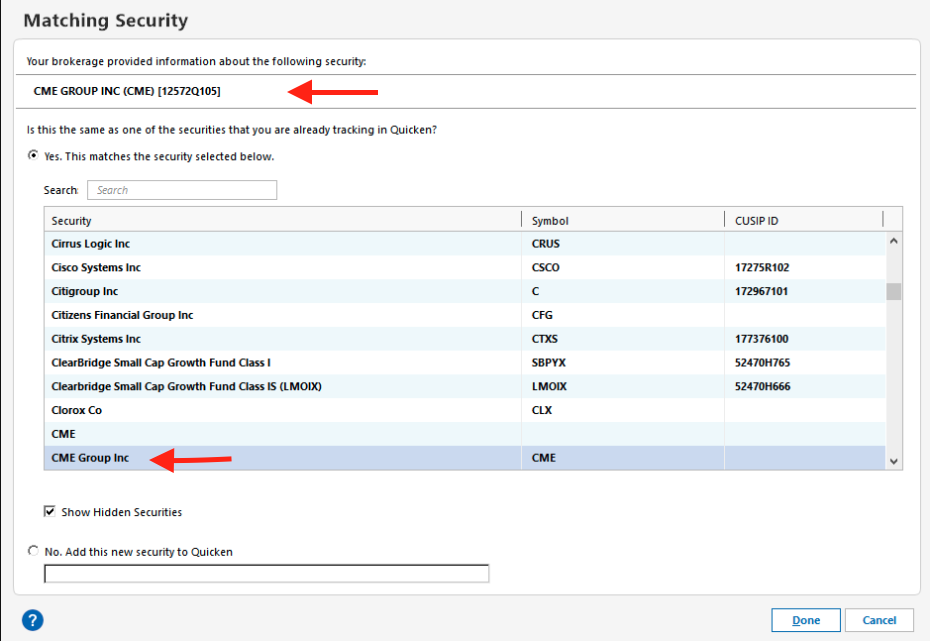Click the CME GROUP INC (CME) [12572Q105] text
The height and width of the screenshot is (641, 930).
click(127, 91)
